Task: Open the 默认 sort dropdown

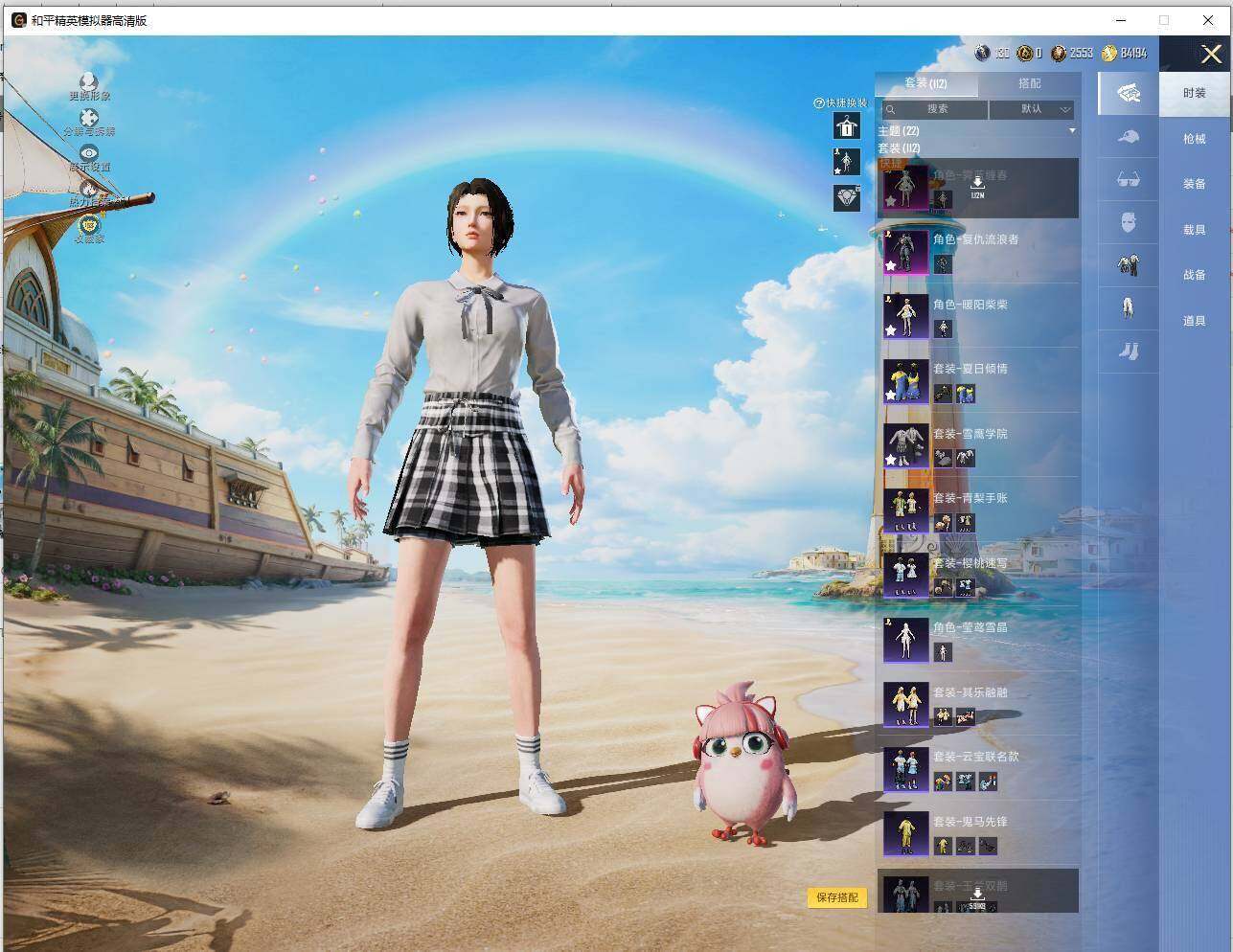Action: pyautogui.click(x=1032, y=109)
